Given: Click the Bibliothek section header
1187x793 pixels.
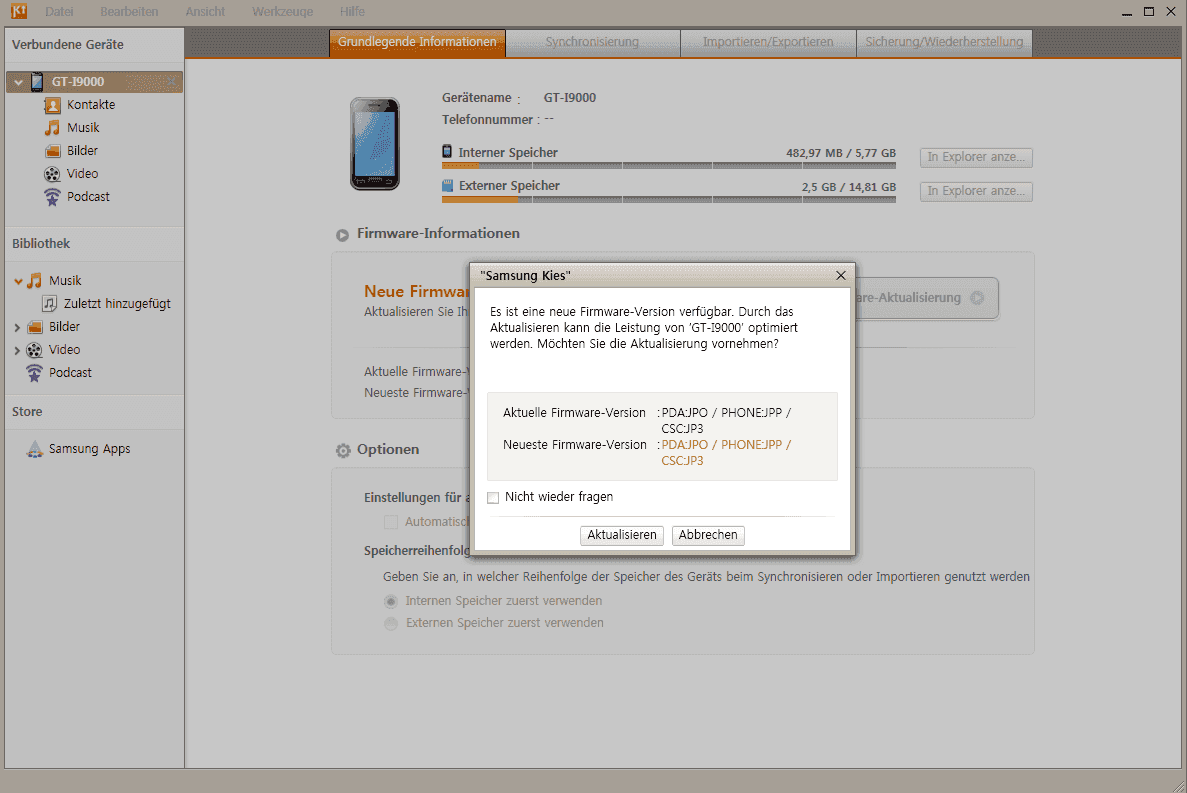Looking at the screenshot, I should [x=41, y=244].
